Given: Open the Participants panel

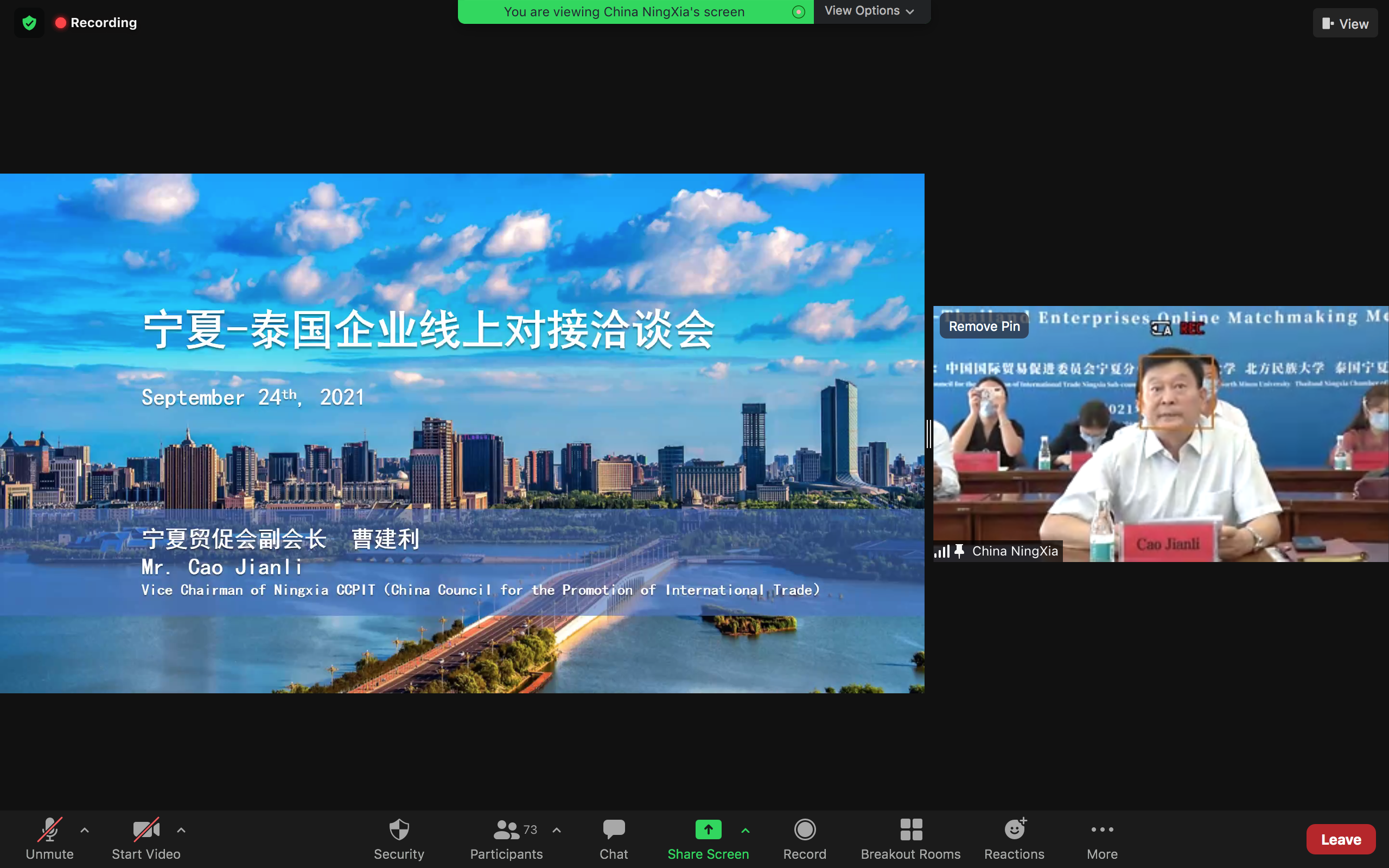Looking at the screenshot, I should tap(506, 838).
